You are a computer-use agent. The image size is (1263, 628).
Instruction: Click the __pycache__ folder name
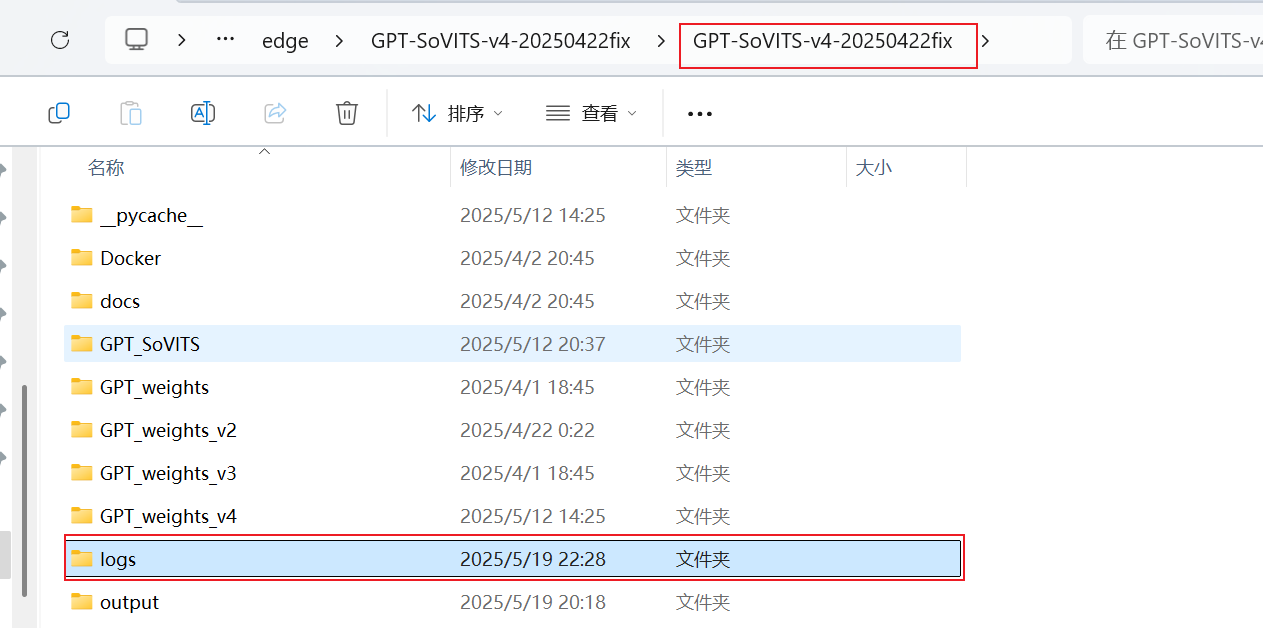tap(151, 215)
